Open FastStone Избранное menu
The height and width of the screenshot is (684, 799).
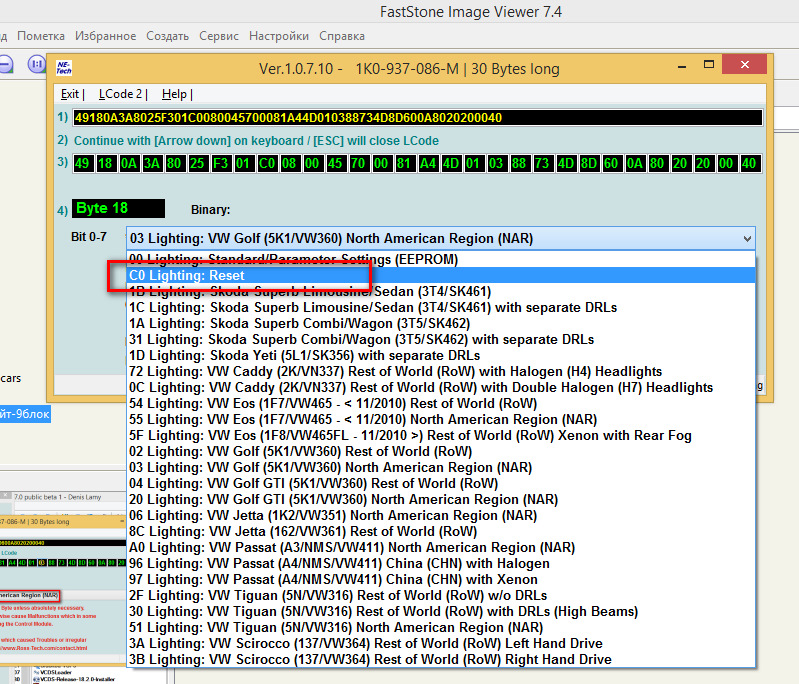click(x=105, y=36)
